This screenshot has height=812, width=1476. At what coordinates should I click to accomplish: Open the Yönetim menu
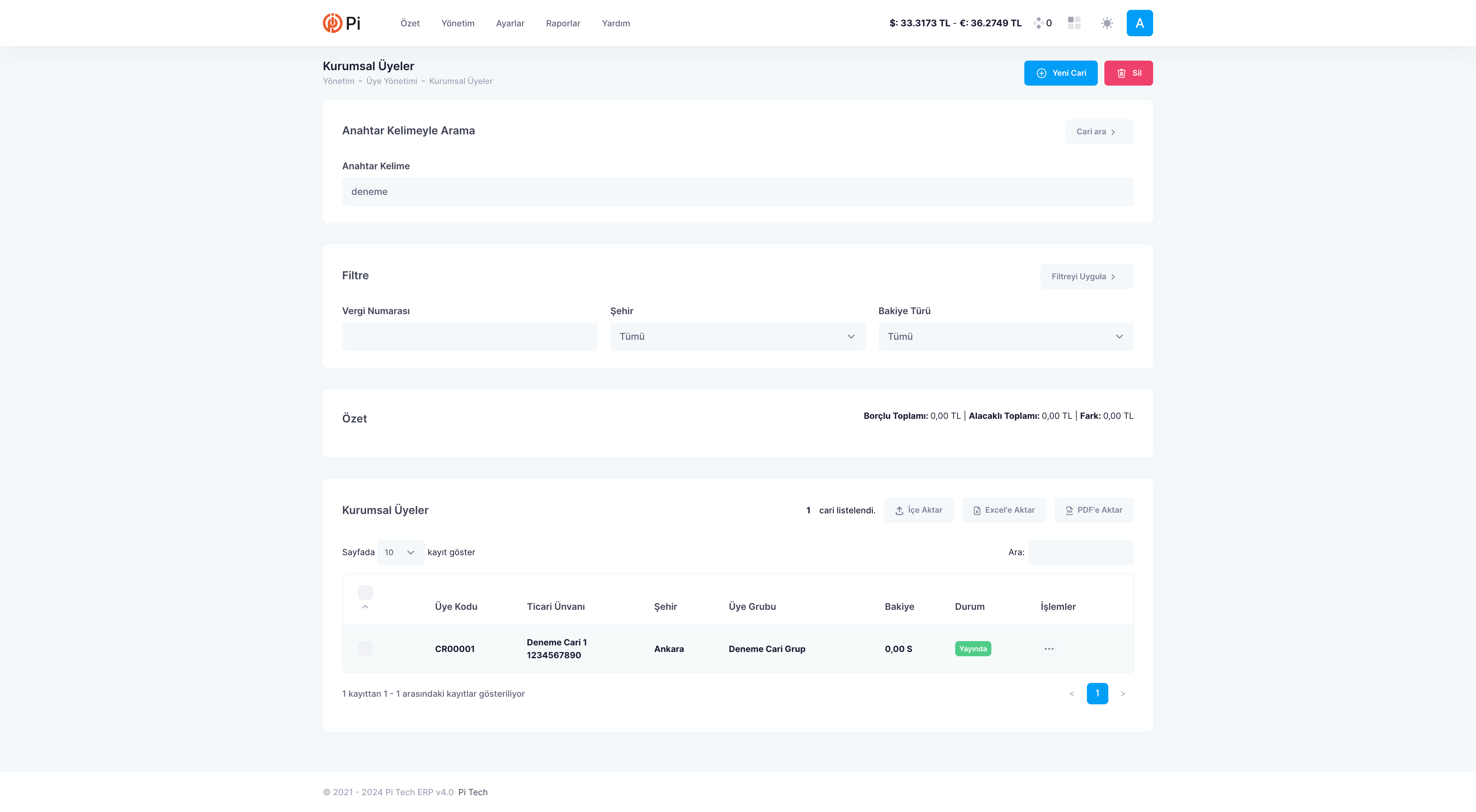[458, 23]
